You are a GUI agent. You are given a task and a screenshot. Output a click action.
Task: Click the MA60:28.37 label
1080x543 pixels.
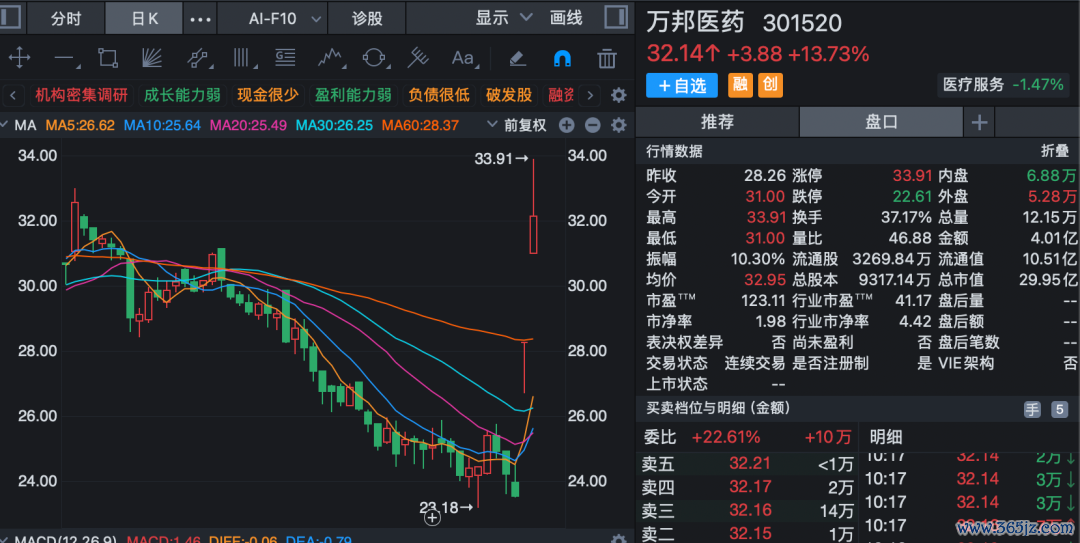420,125
